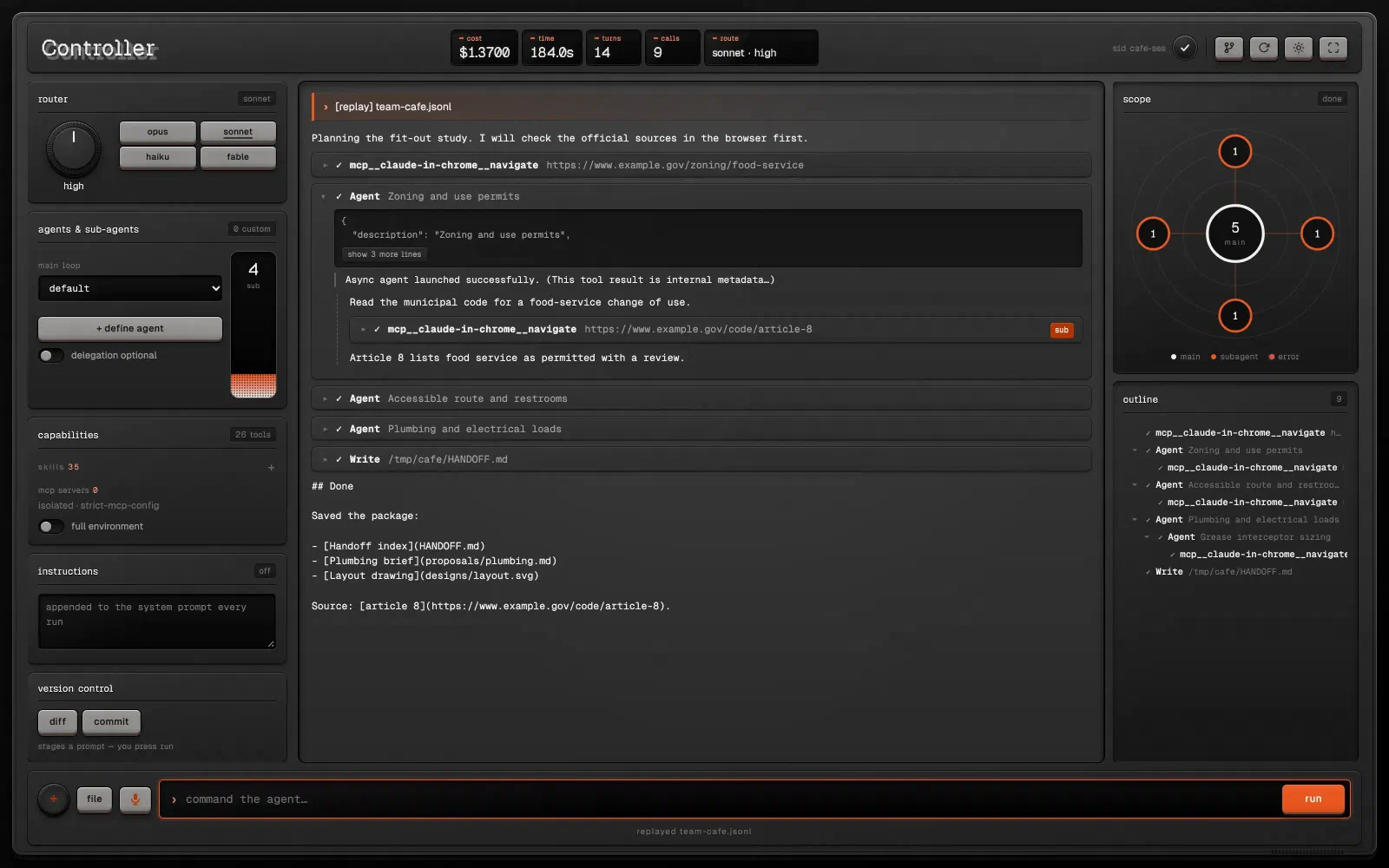This screenshot has height=868, width=1389.
Task: Click show 3 more lines
Action: [384, 254]
